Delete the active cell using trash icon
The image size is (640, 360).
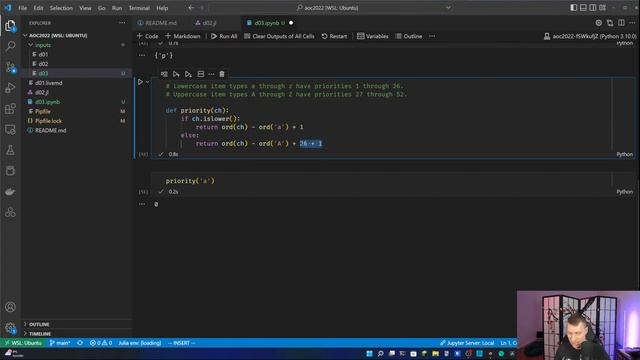tap(222, 74)
